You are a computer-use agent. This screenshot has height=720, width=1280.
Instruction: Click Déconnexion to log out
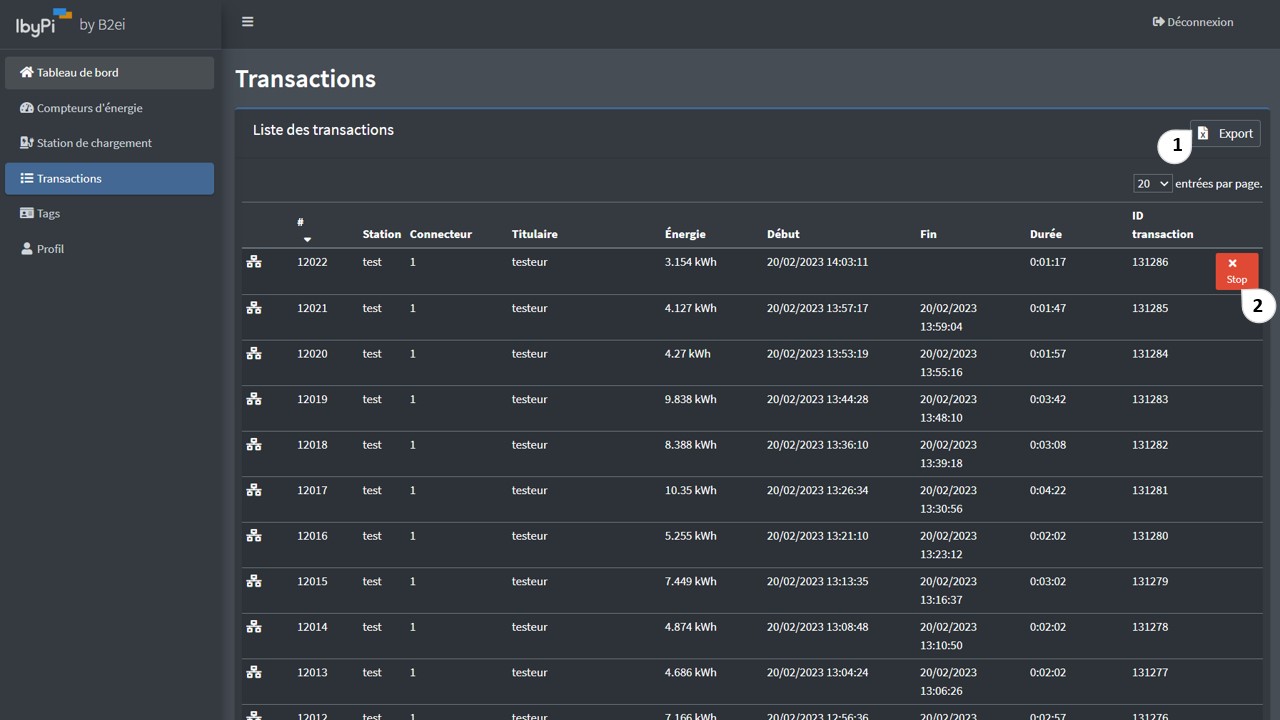[1193, 22]
